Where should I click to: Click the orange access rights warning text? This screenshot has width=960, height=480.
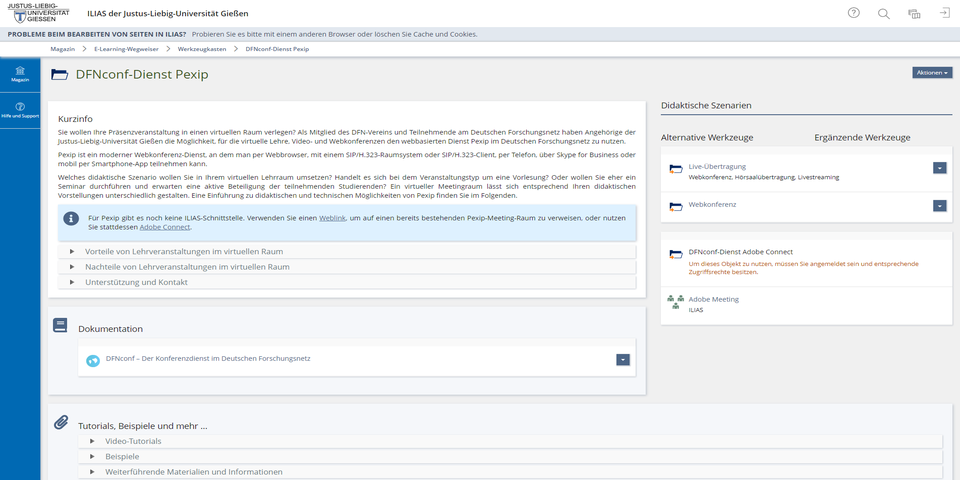(x=803, y=268)
